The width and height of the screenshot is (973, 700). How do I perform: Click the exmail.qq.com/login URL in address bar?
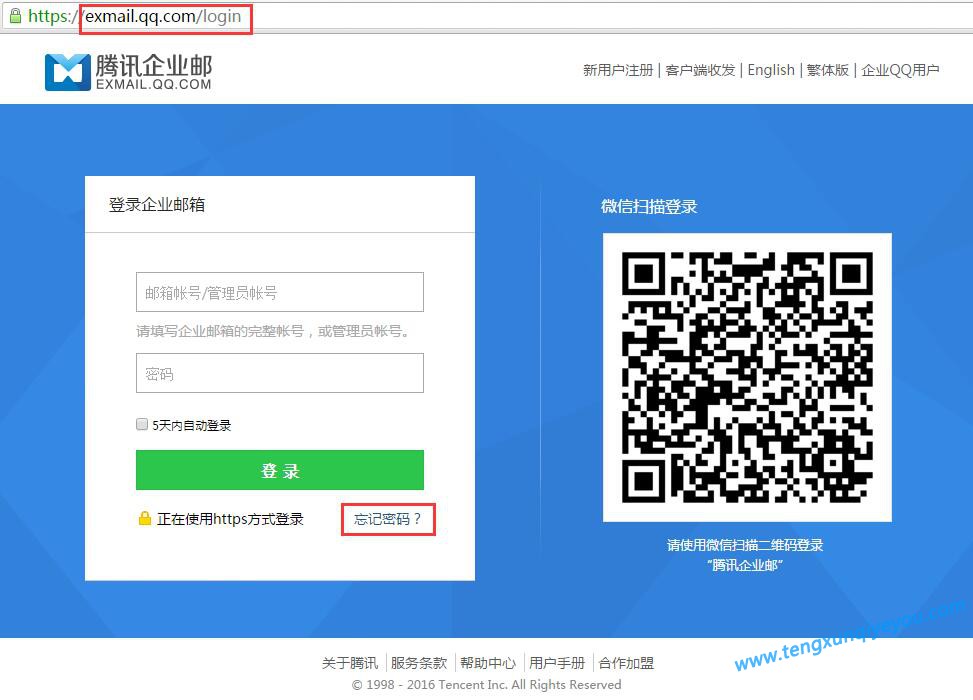coord(163,17)
